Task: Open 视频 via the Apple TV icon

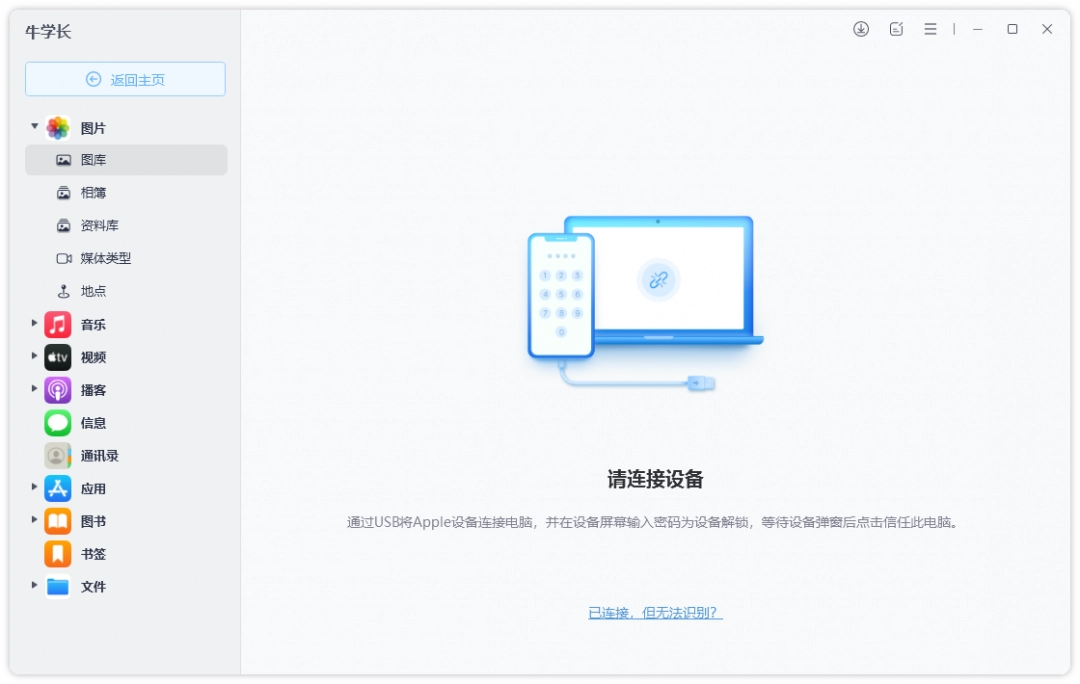Action: pyautogui.click(x=55, y=357)
